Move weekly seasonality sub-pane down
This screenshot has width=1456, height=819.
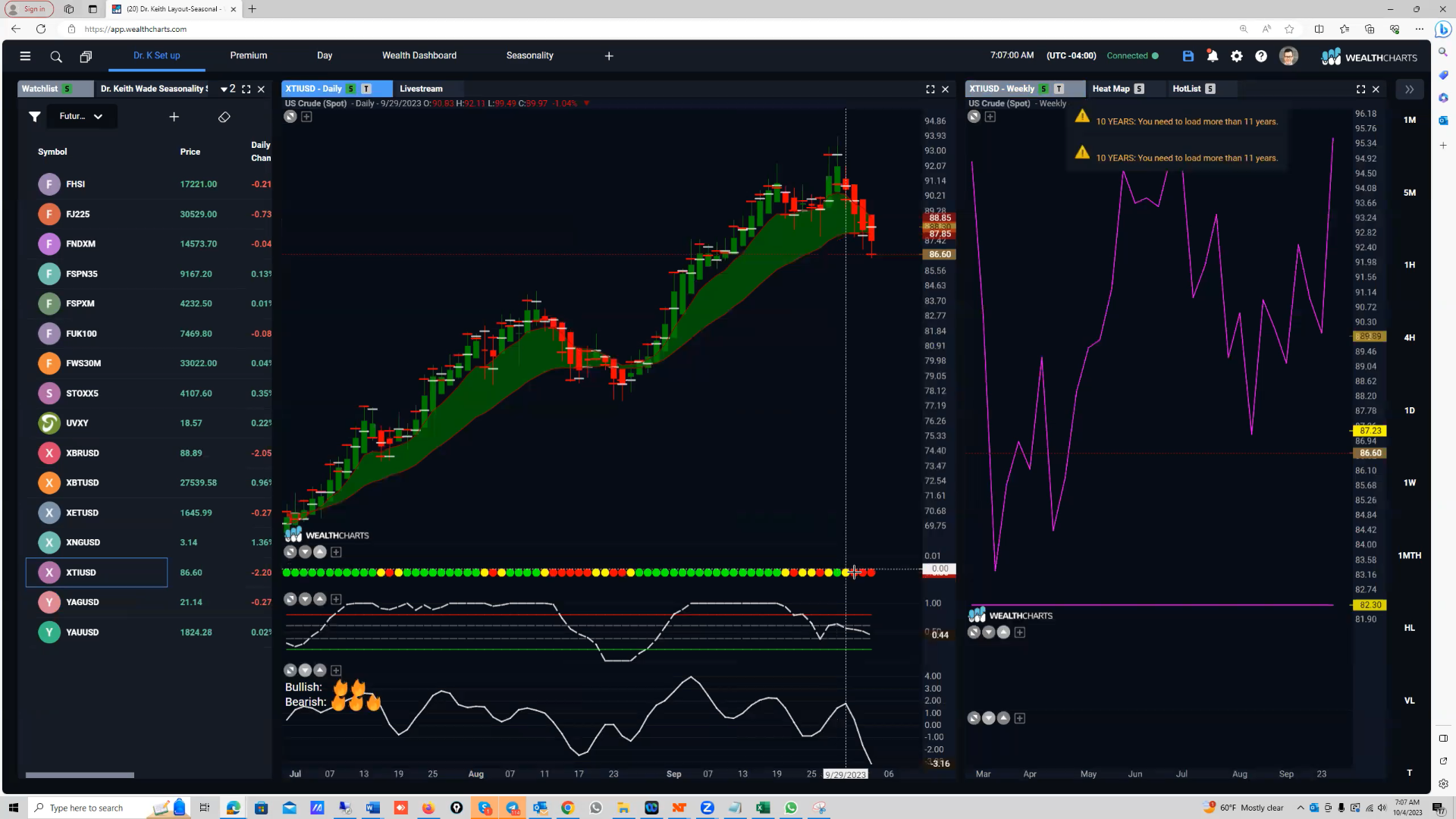tap(989, 632)
